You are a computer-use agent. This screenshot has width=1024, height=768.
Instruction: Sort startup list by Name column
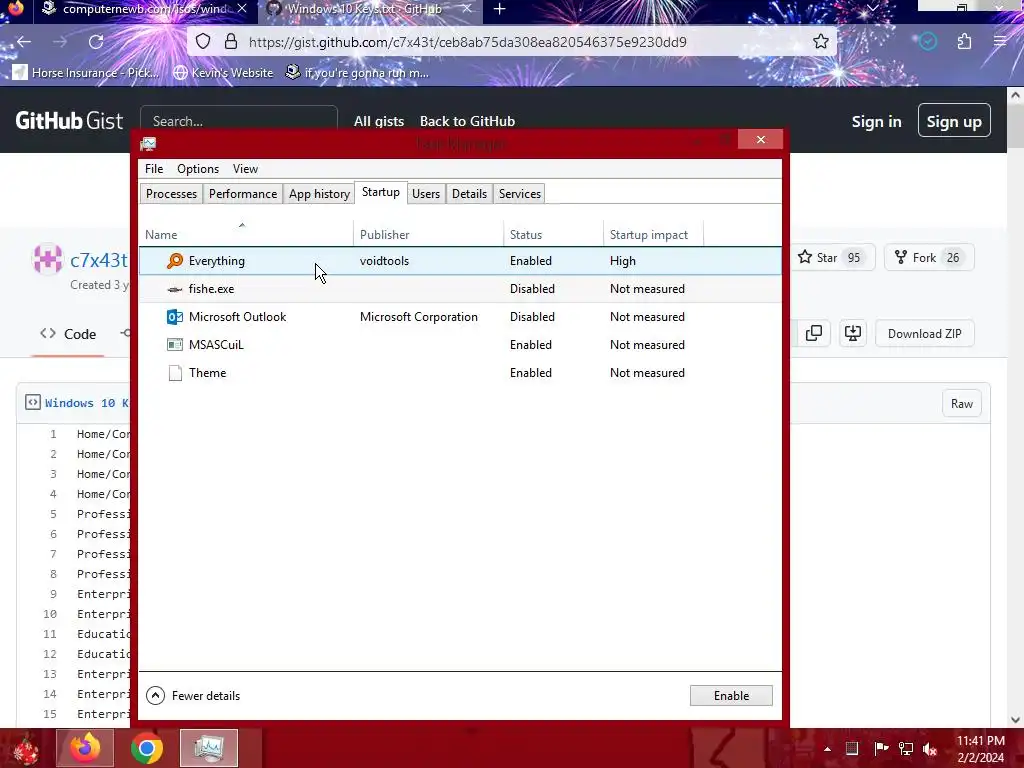[x=246, y=234]
